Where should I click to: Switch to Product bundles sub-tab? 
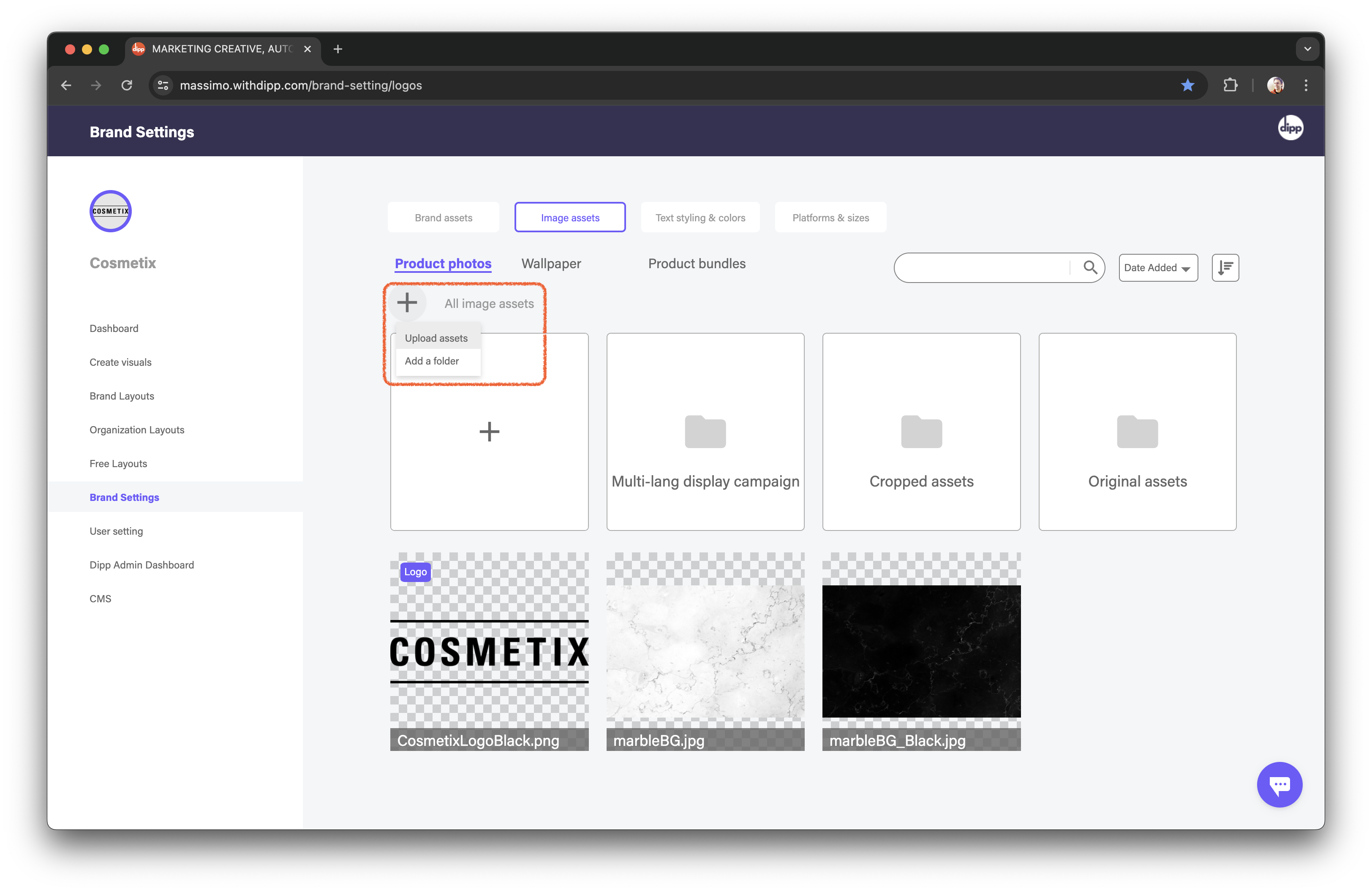point(697,264)
